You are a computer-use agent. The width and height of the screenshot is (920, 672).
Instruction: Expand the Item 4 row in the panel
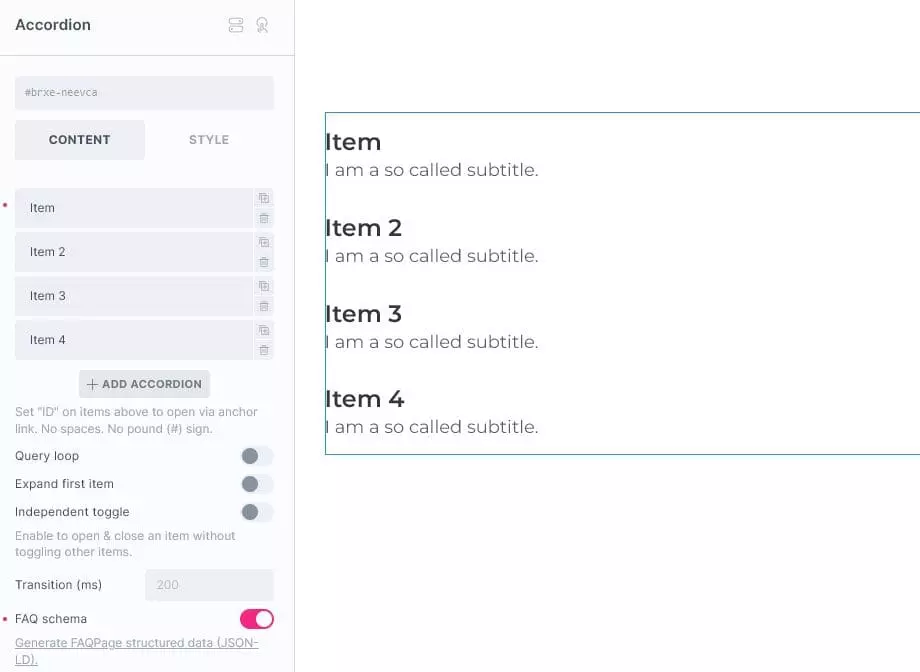pos(134,340)
